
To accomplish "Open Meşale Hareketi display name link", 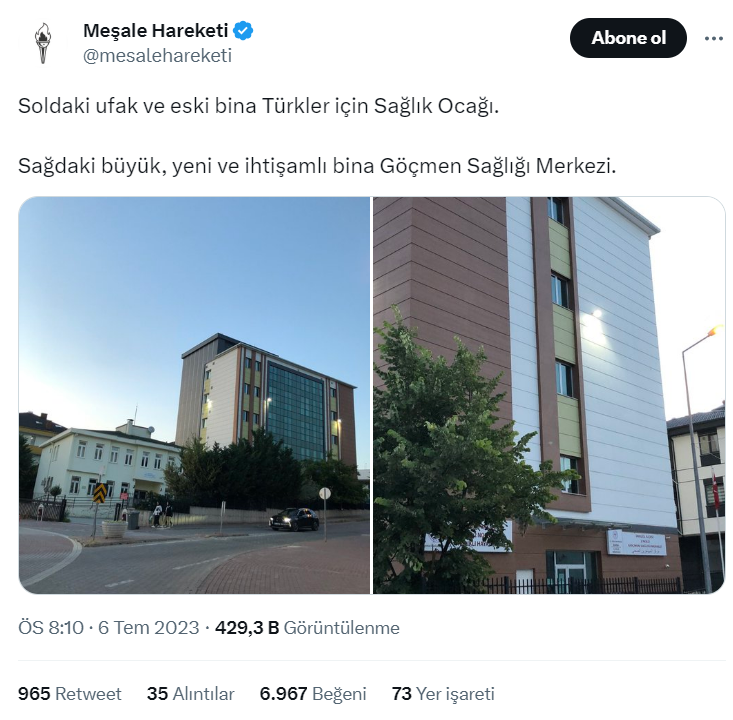I will pos(156,31).
